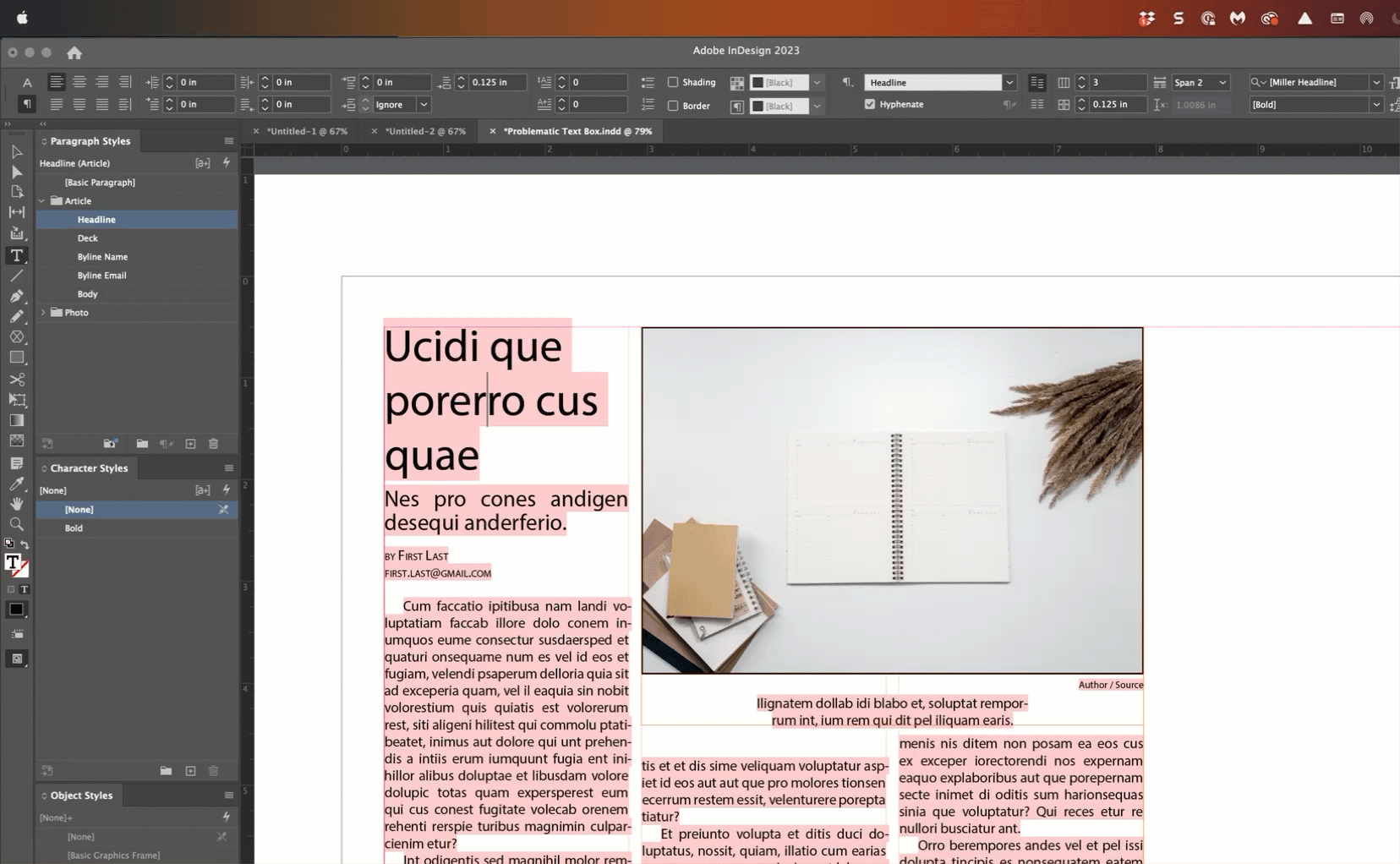The image size is (1400, 864).
Task: Open the Character Styles panel tab
Action: [89, 468]
